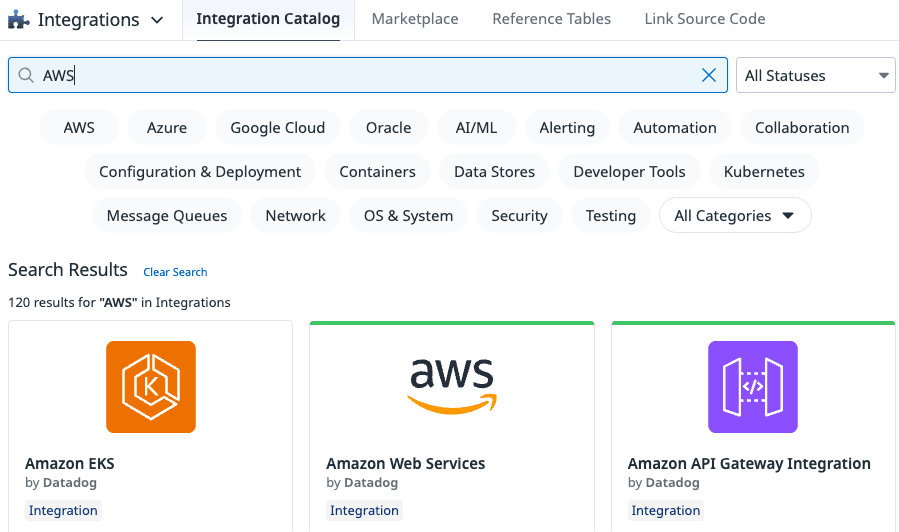
Task: Open the Reference Tables tab
Action: click(x=551, y=19)
